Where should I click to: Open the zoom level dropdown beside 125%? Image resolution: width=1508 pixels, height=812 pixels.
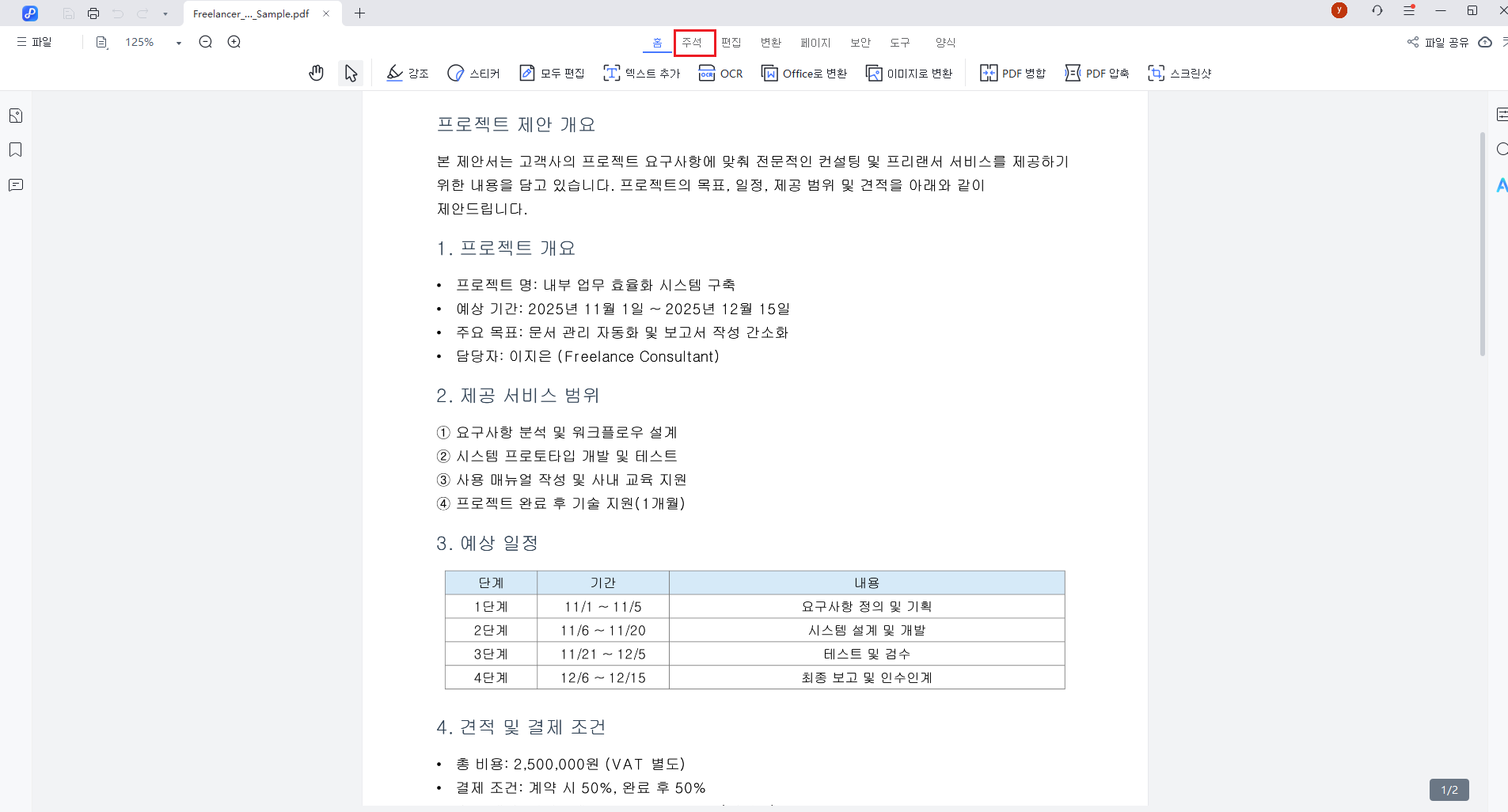click(179, 42)
